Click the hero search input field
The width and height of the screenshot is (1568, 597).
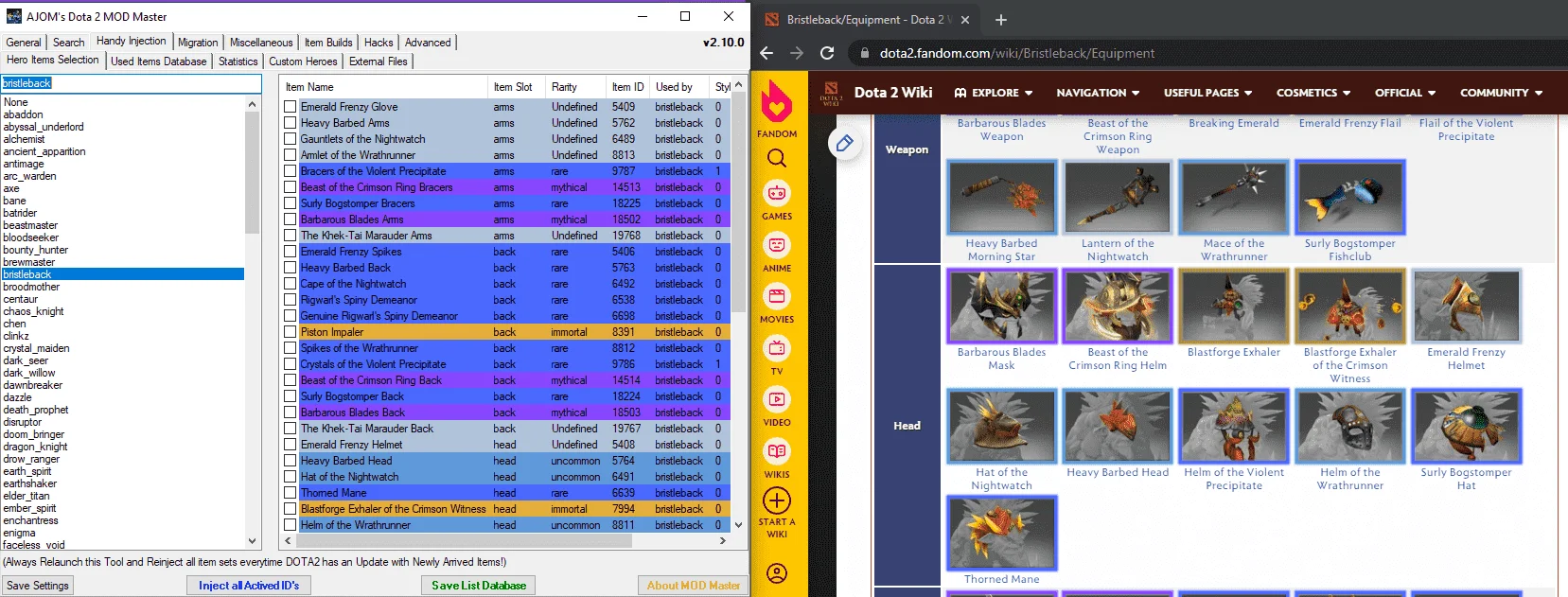[x=131, y=83]
